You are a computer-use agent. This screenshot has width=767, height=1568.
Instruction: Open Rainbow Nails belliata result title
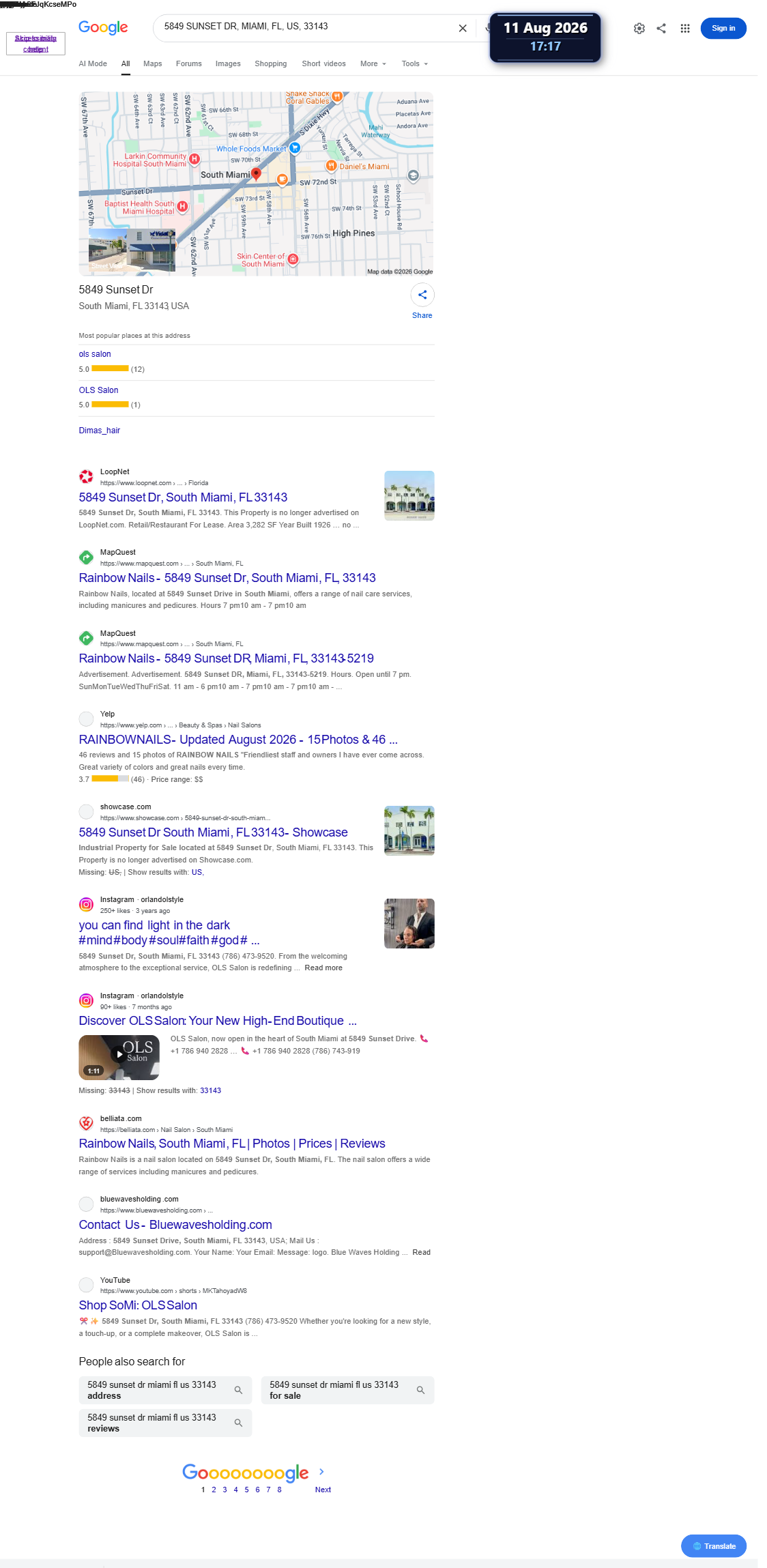click(232, 1144)
